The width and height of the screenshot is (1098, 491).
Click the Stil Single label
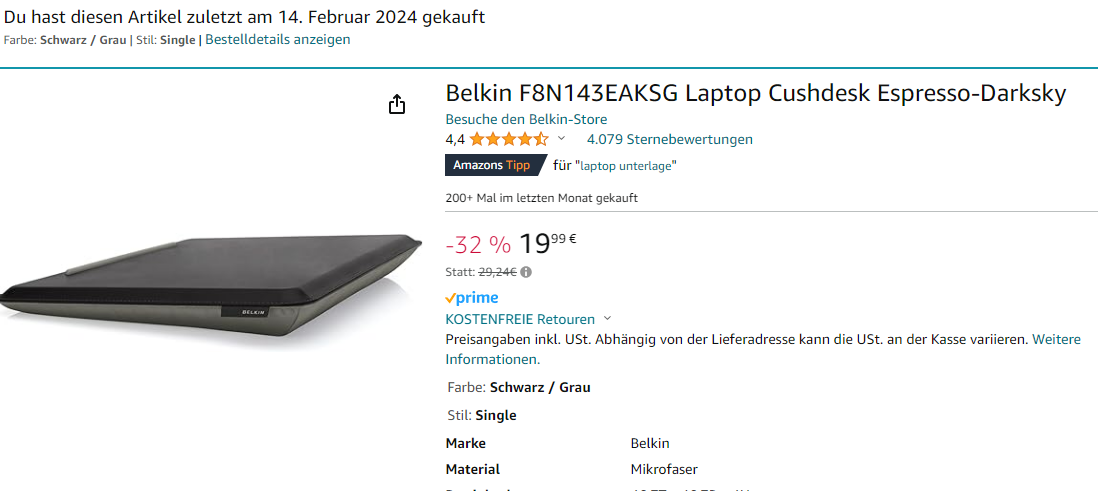coord(481,415)
